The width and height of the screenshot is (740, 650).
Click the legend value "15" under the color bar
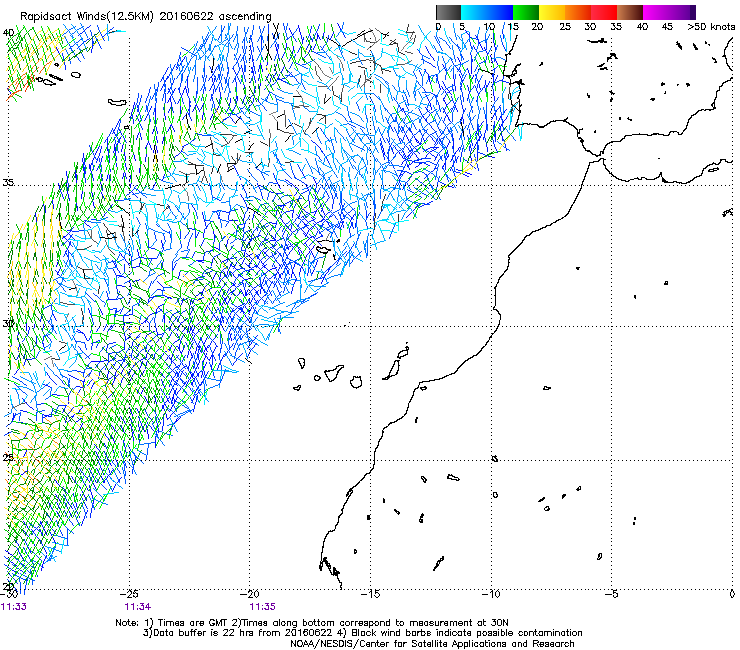(x=513, y=27)
